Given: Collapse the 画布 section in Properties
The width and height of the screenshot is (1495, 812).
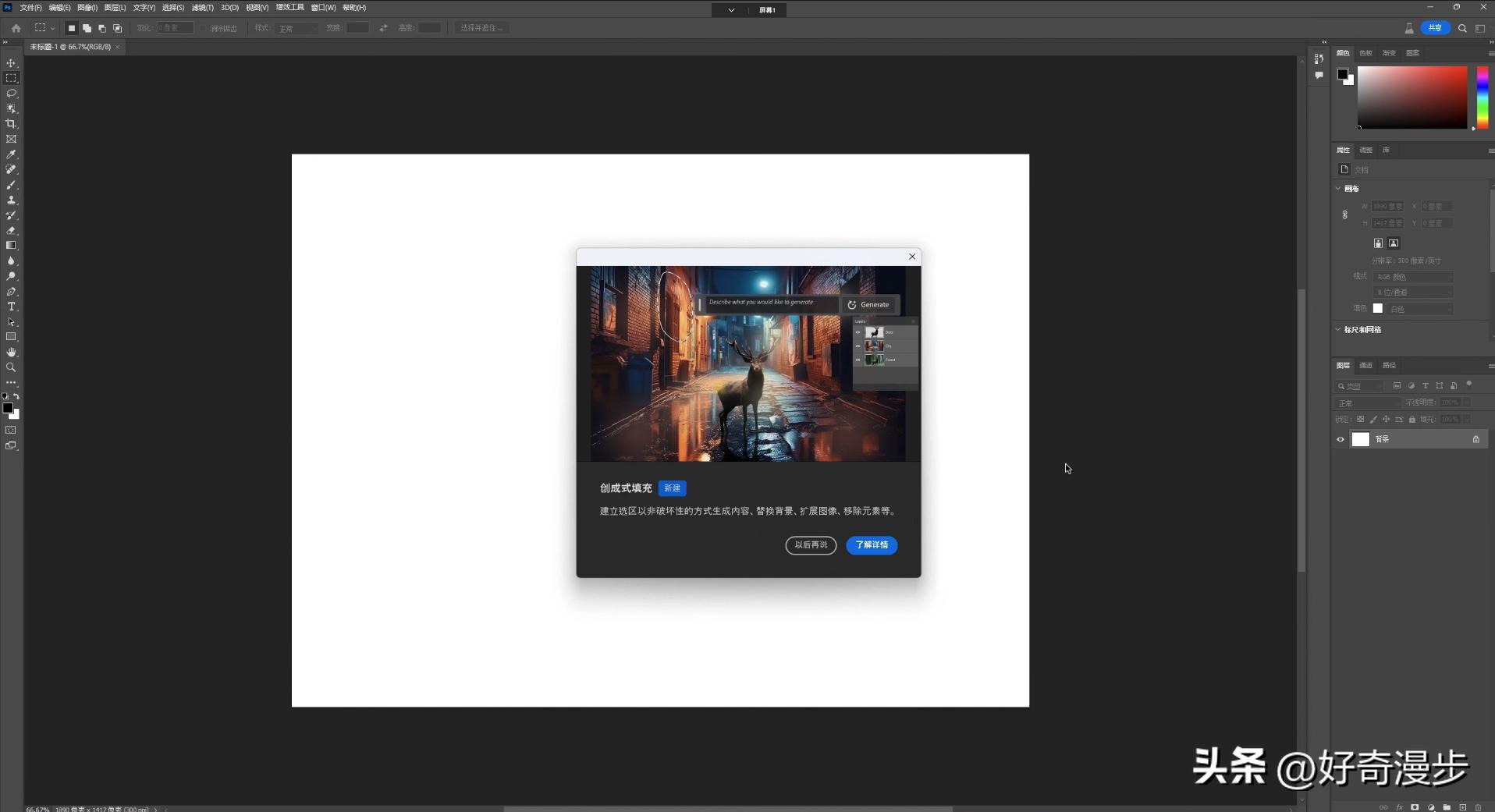Looking at the screenshot, I should pyautogui.click(x=1339, y=188).
